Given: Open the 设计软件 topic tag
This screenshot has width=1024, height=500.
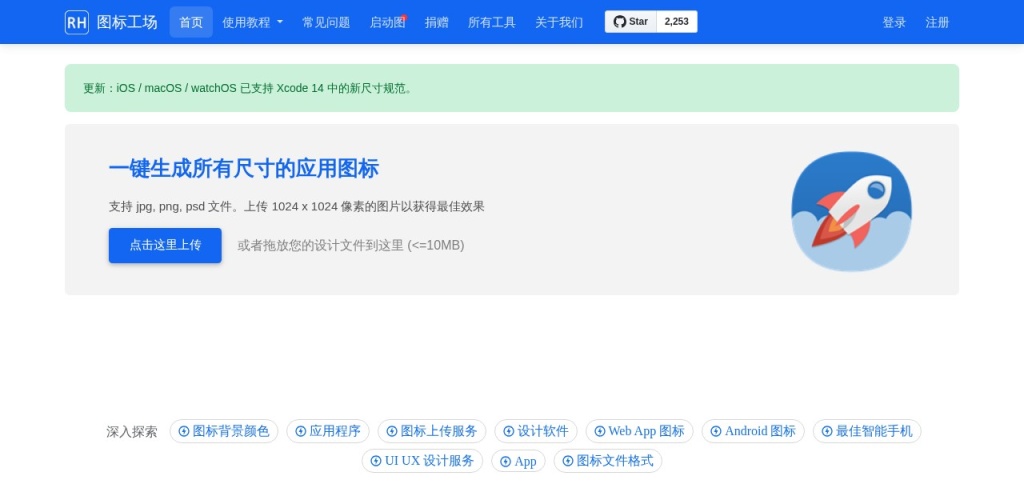Looking at the screenshot, I should click(x=536, y=431).
